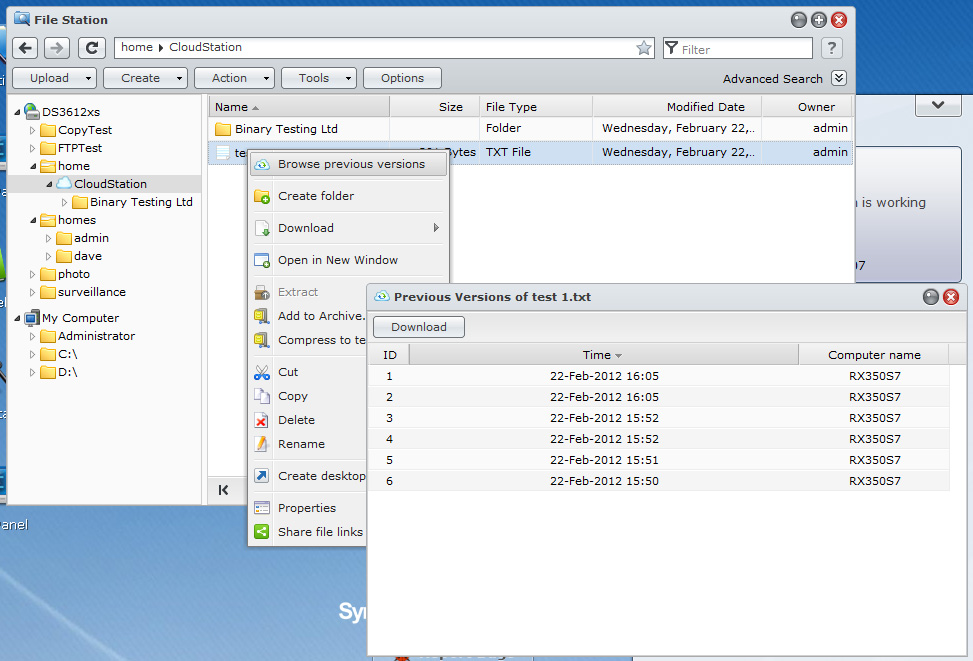973x661 pixels.
Task: Click Download in Previous Versions dialog
Action: point(419,327)
